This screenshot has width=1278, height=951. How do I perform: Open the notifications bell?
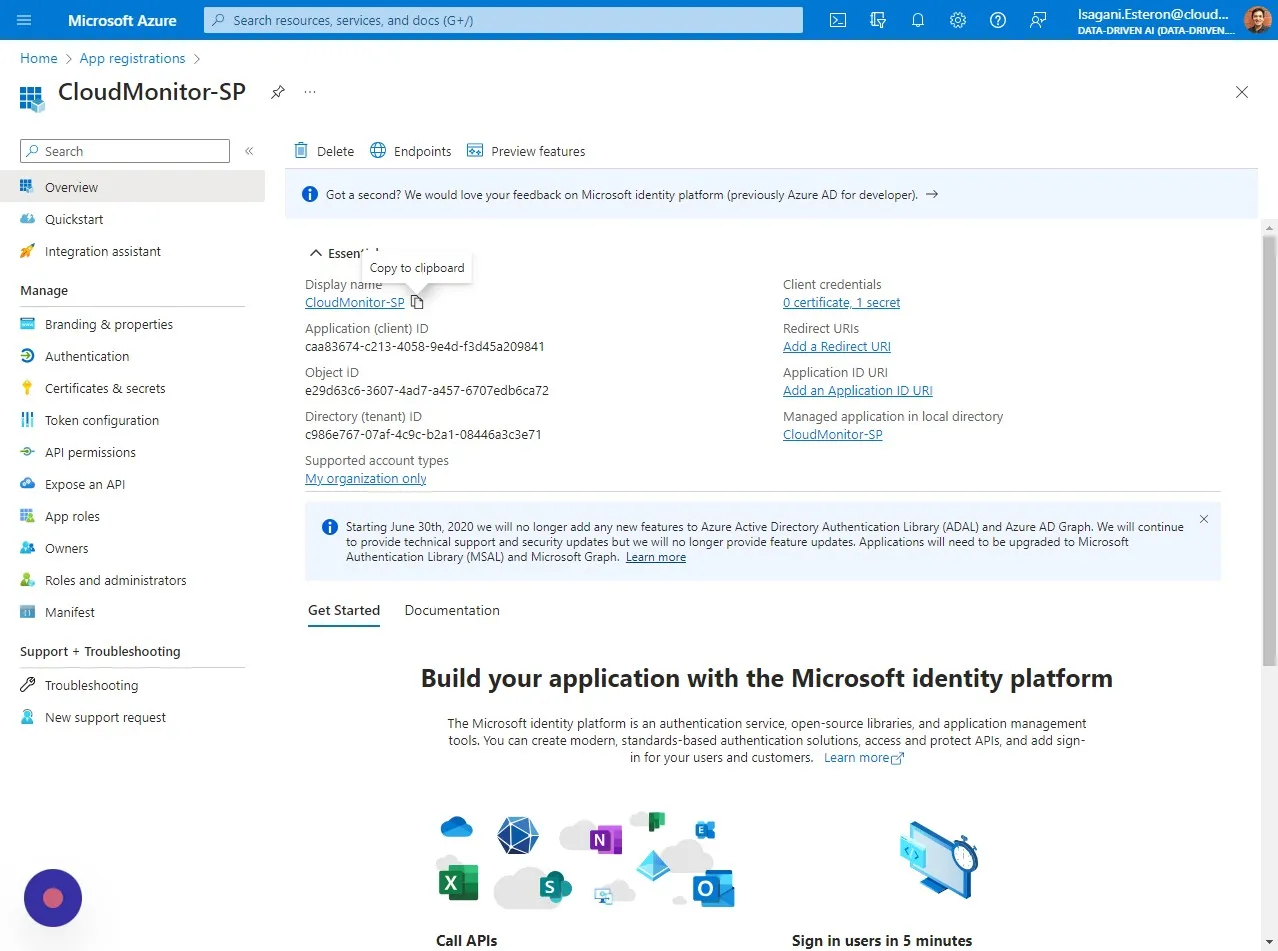918,20
